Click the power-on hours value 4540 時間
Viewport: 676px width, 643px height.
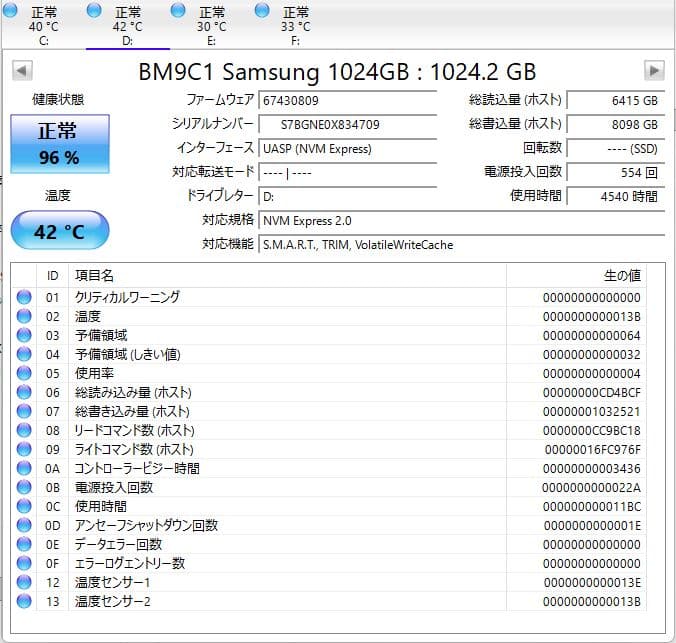pos(616,197)
